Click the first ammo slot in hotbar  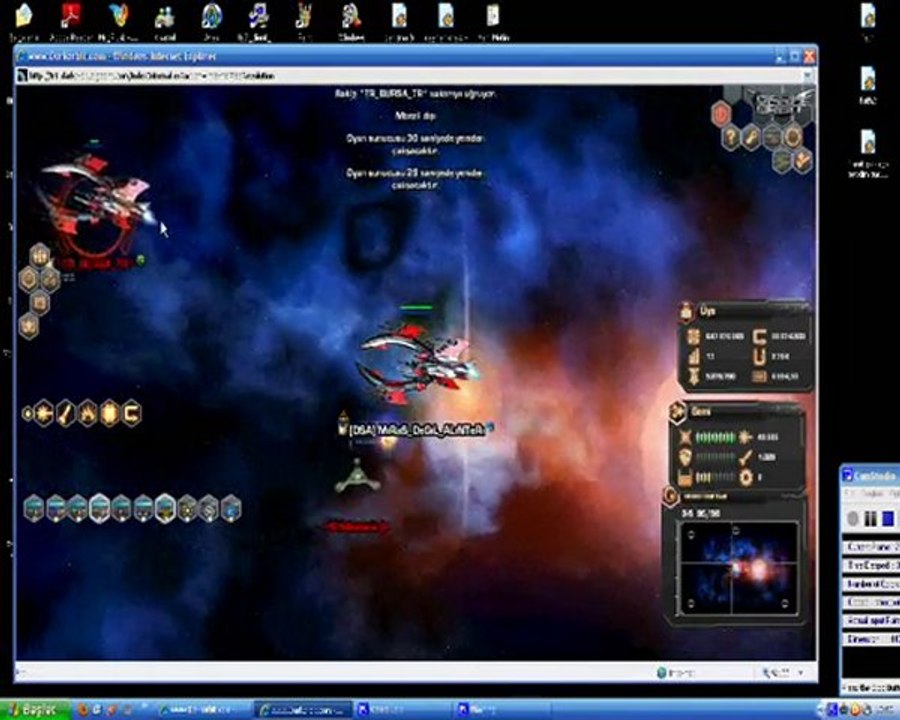click(x=34, y=508)
